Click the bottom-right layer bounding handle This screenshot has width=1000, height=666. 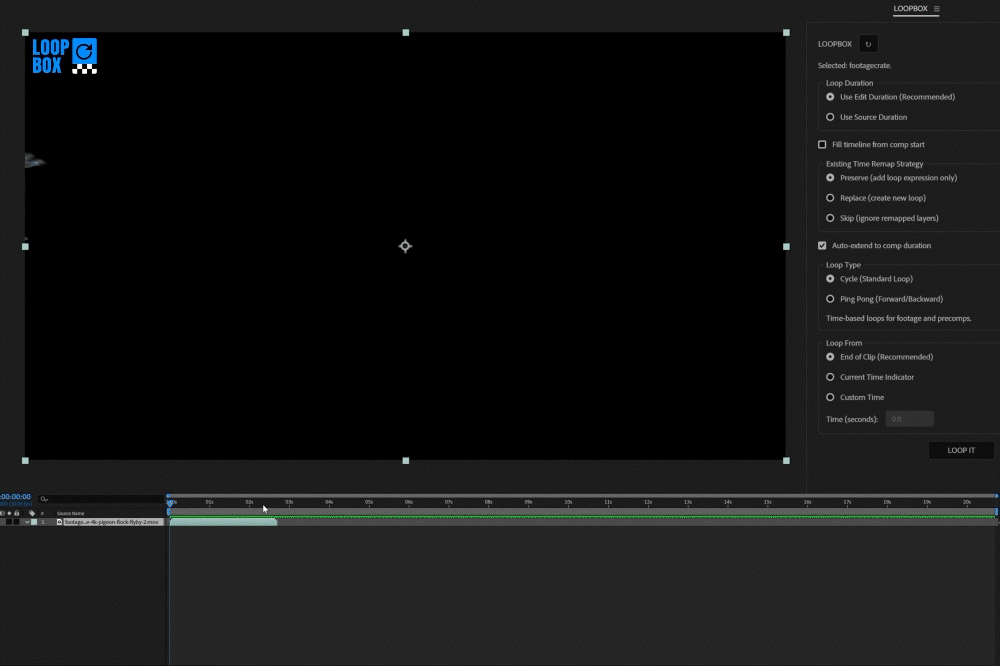[786, 461]
